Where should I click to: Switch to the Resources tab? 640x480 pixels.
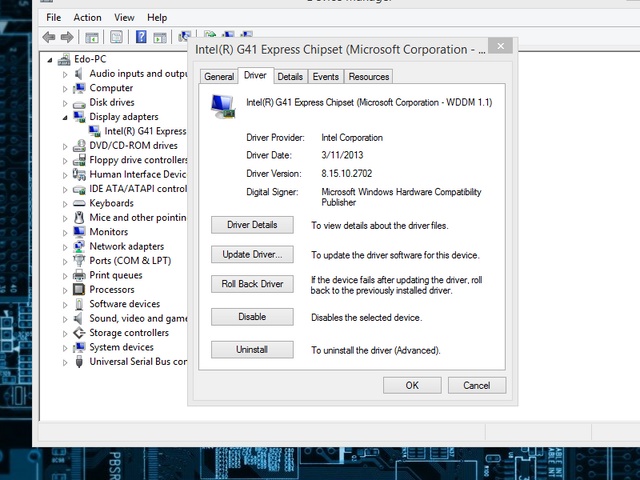point(369,77)
